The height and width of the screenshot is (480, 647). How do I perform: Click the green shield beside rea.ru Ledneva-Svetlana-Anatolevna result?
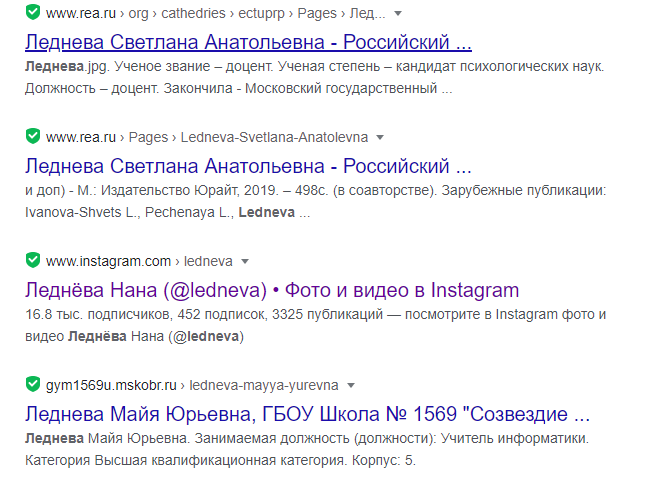point(32,136)
